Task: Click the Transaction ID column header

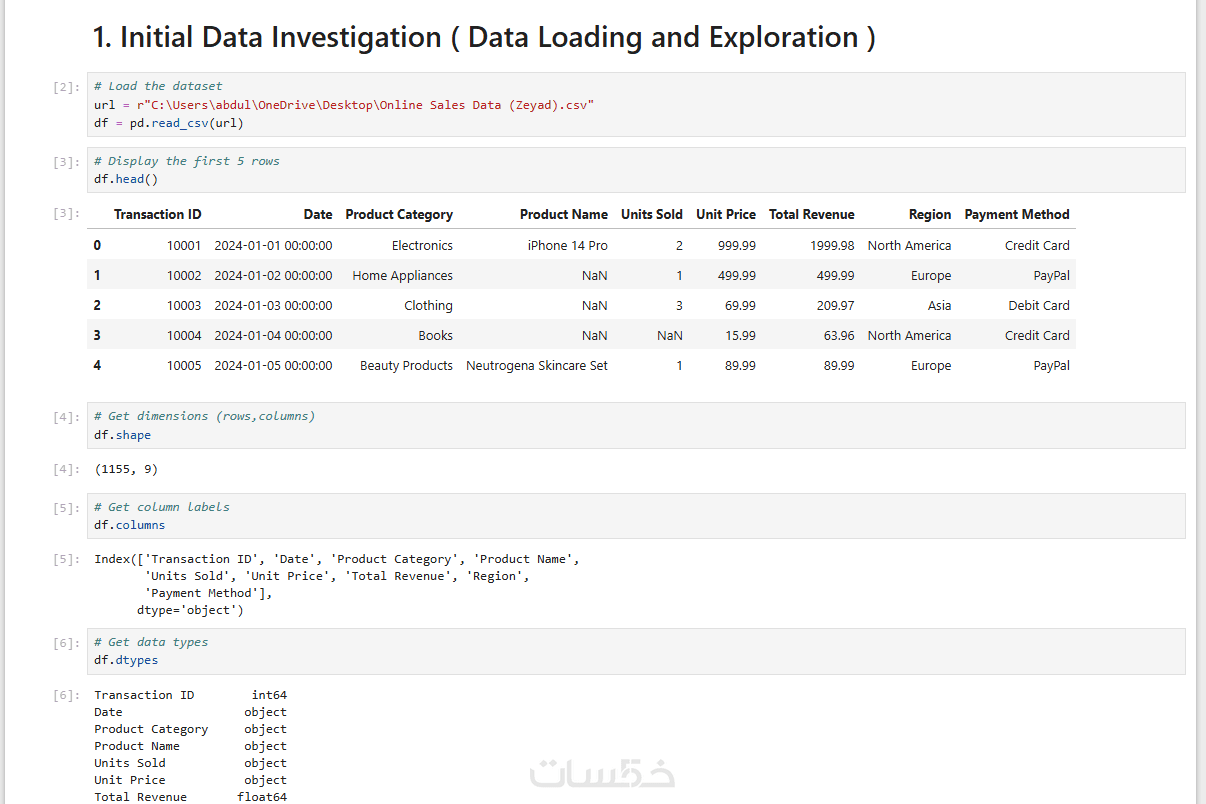Action: pyautogui.click(x=157, y=214)
